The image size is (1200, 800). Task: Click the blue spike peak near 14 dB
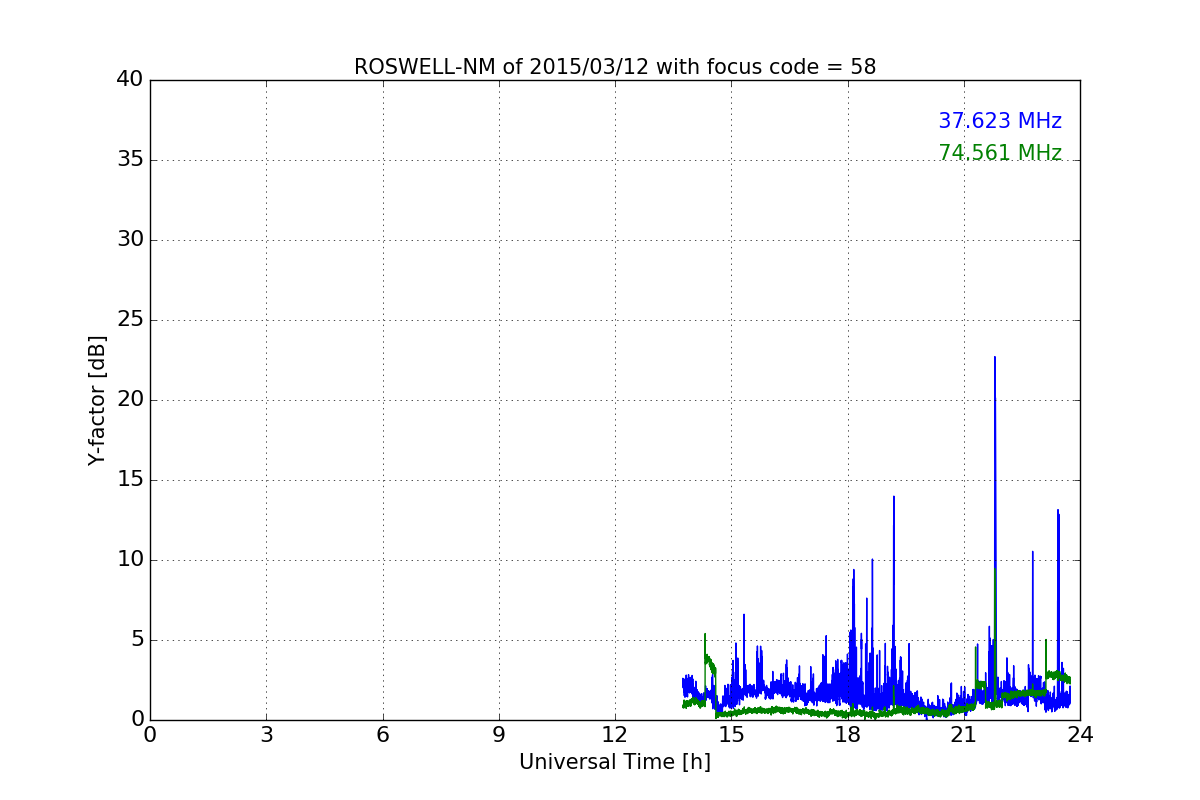coord(894,497)
